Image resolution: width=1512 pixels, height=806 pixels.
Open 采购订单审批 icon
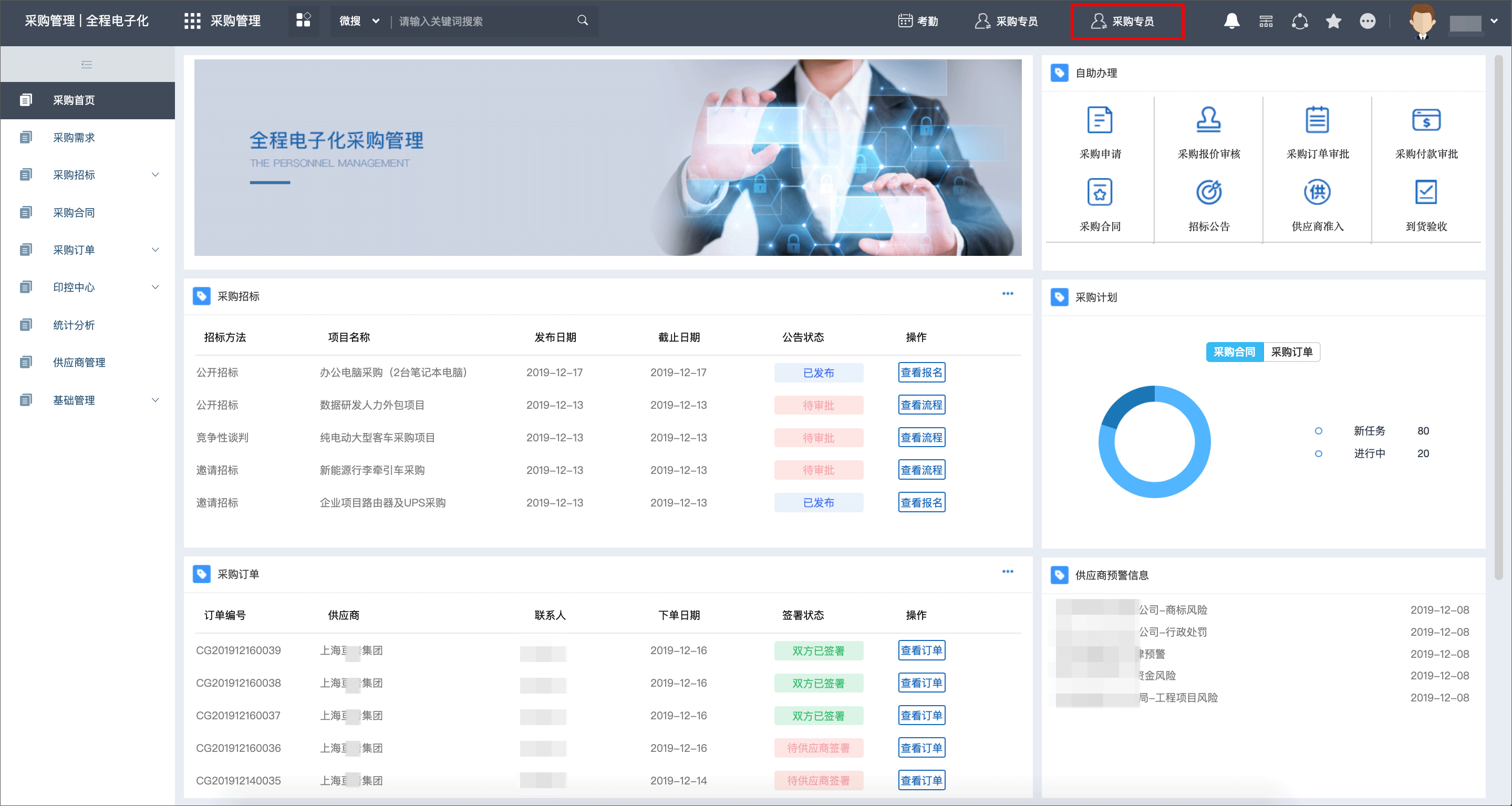(1317, 120)
